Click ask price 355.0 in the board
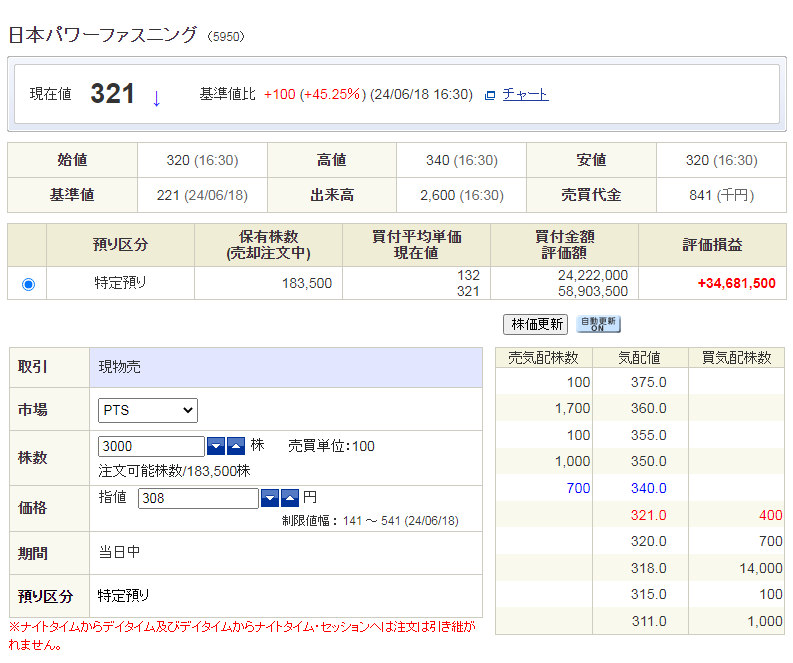 tap(648, 435)
